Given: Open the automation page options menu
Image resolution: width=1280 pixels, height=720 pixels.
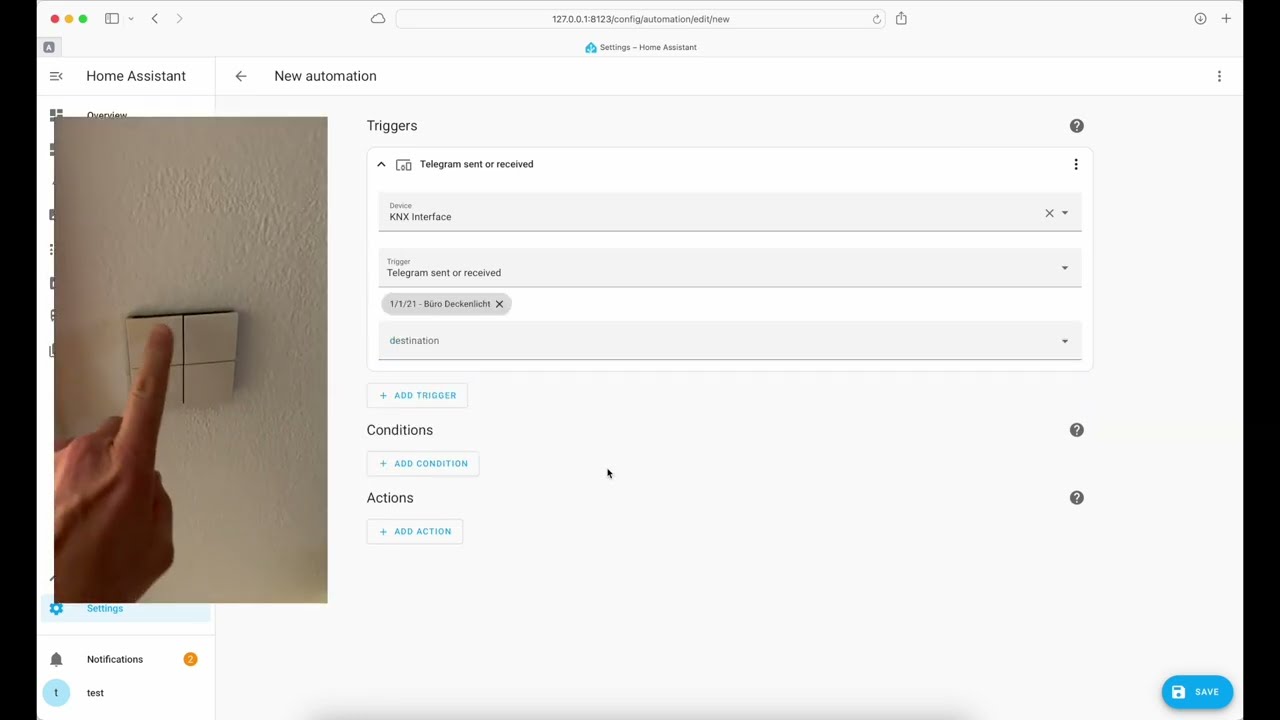Looking at the screenshot, I should pyautogui.click(x=1219, y=76).
